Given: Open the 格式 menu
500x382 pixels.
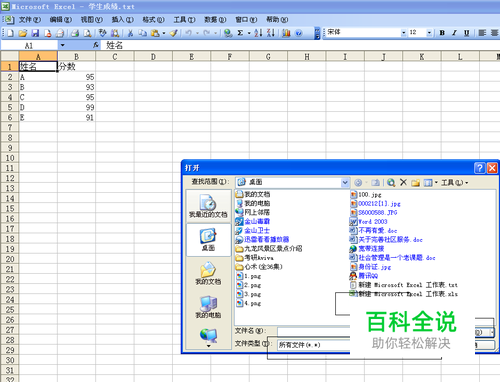Looking at the screenshot, I should point(153,20).
